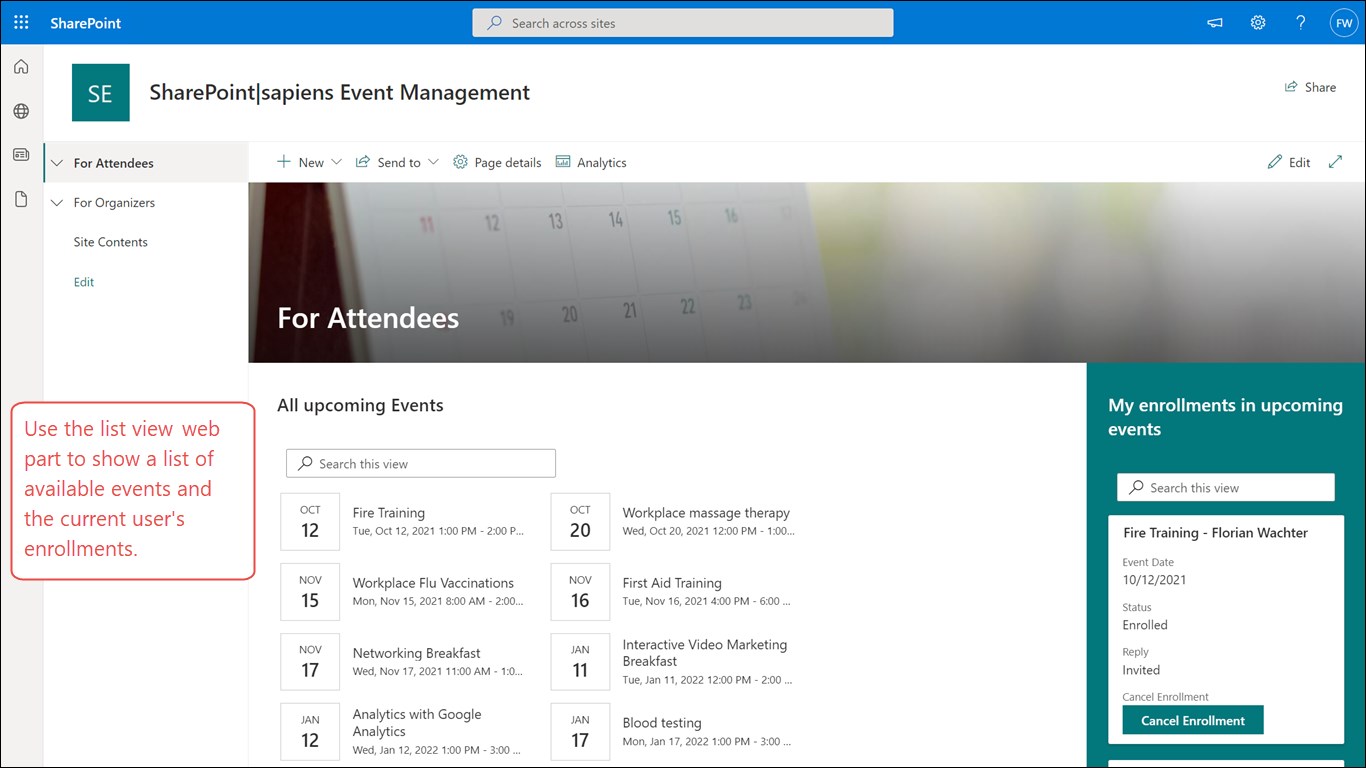Click the Oct 12 date tile for Fire Training
The width and height of the screenshot is (1366, 768).
(310, 521)
